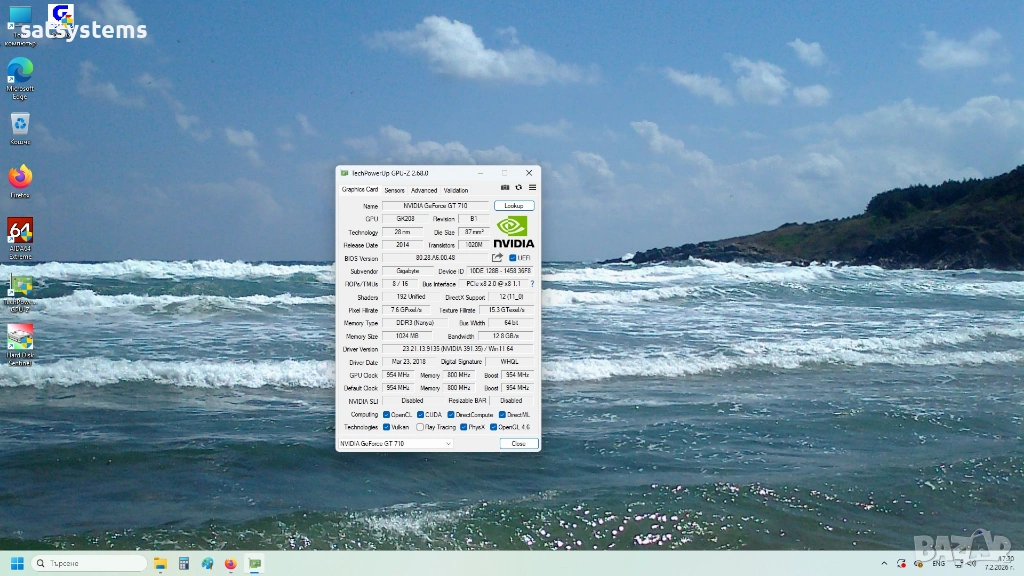Click the taskbar search box
The height and width of the screenshot is (576, 1024).
click(x=90, y=563)
